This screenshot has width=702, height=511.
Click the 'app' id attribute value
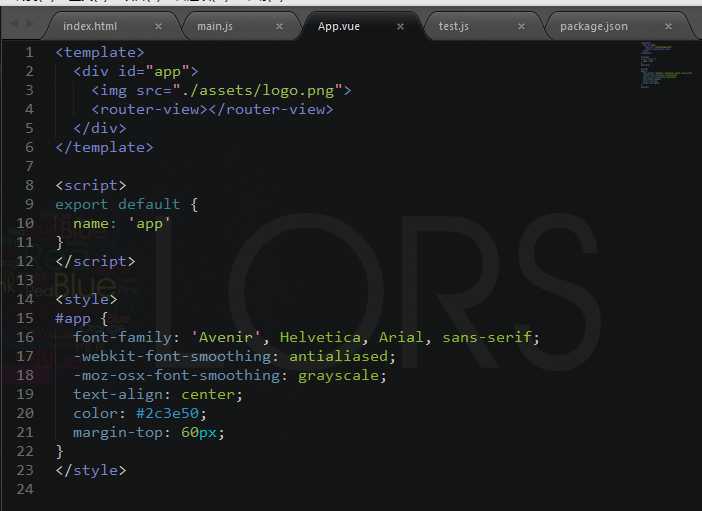(x=167, y=72)
